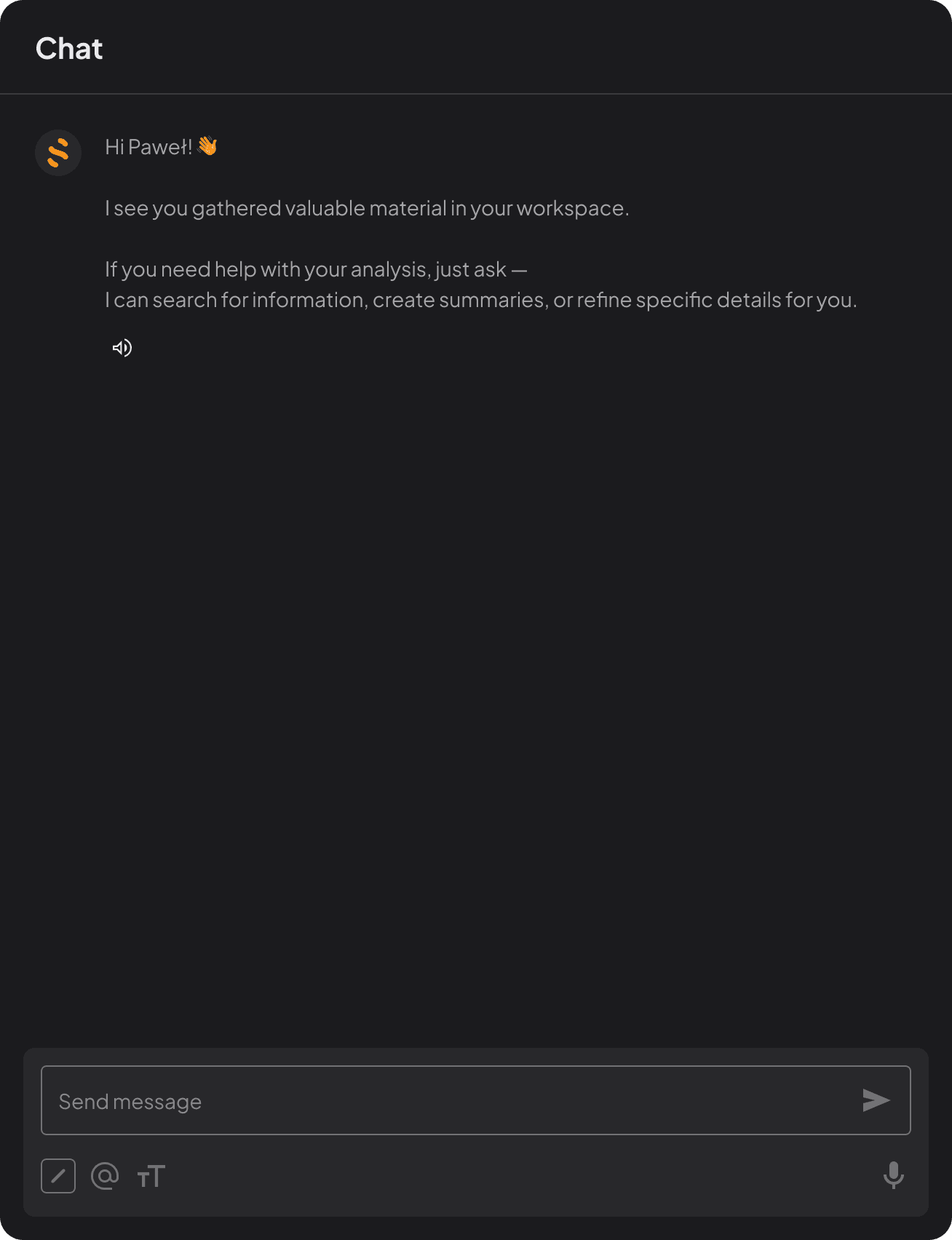
Task: Insert a mention with the @ icon
Action: [x=105, y=1176]
